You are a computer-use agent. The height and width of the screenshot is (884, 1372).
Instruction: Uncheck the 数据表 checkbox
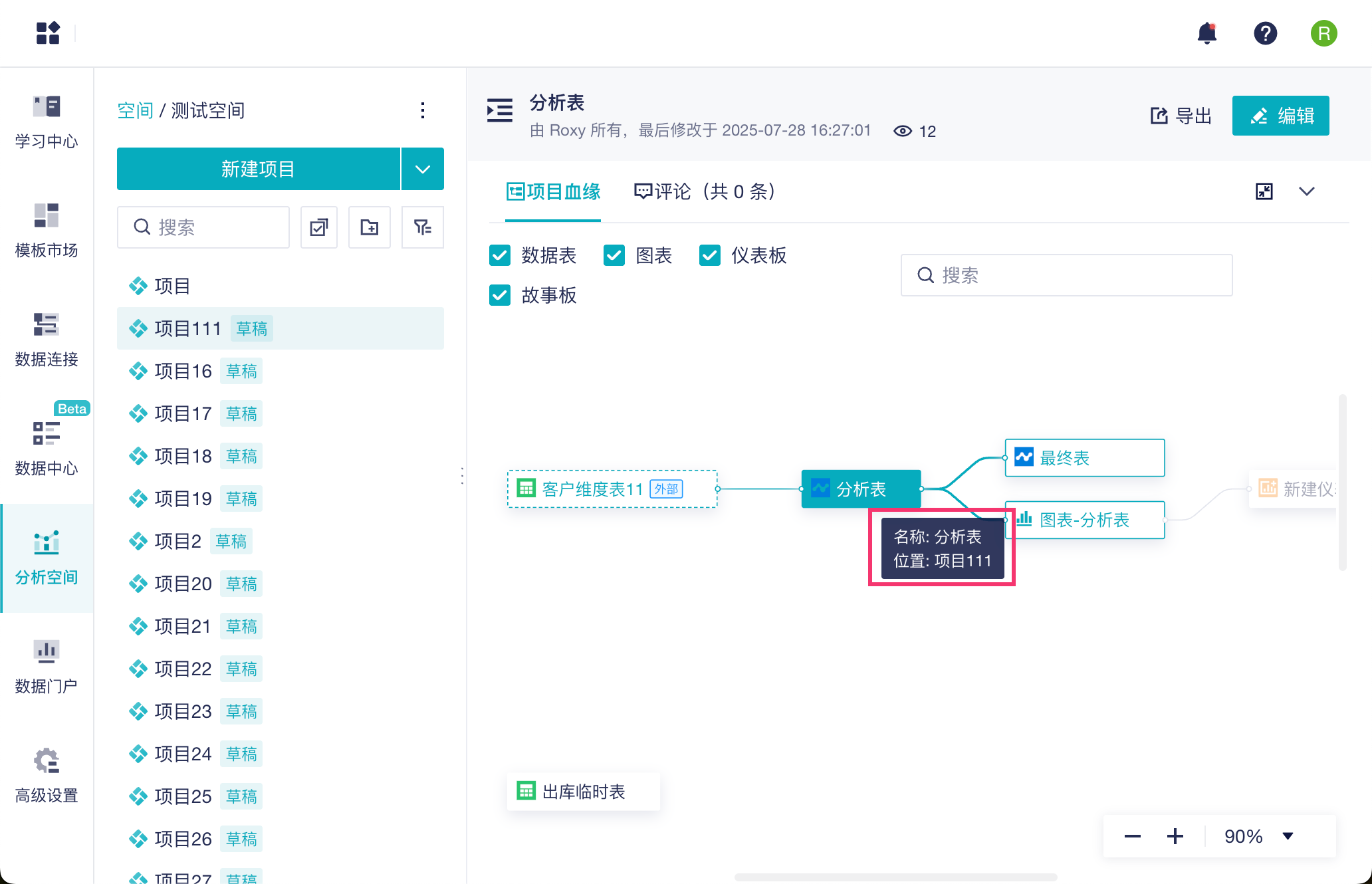pyautogui.click(x=500, y=255)
